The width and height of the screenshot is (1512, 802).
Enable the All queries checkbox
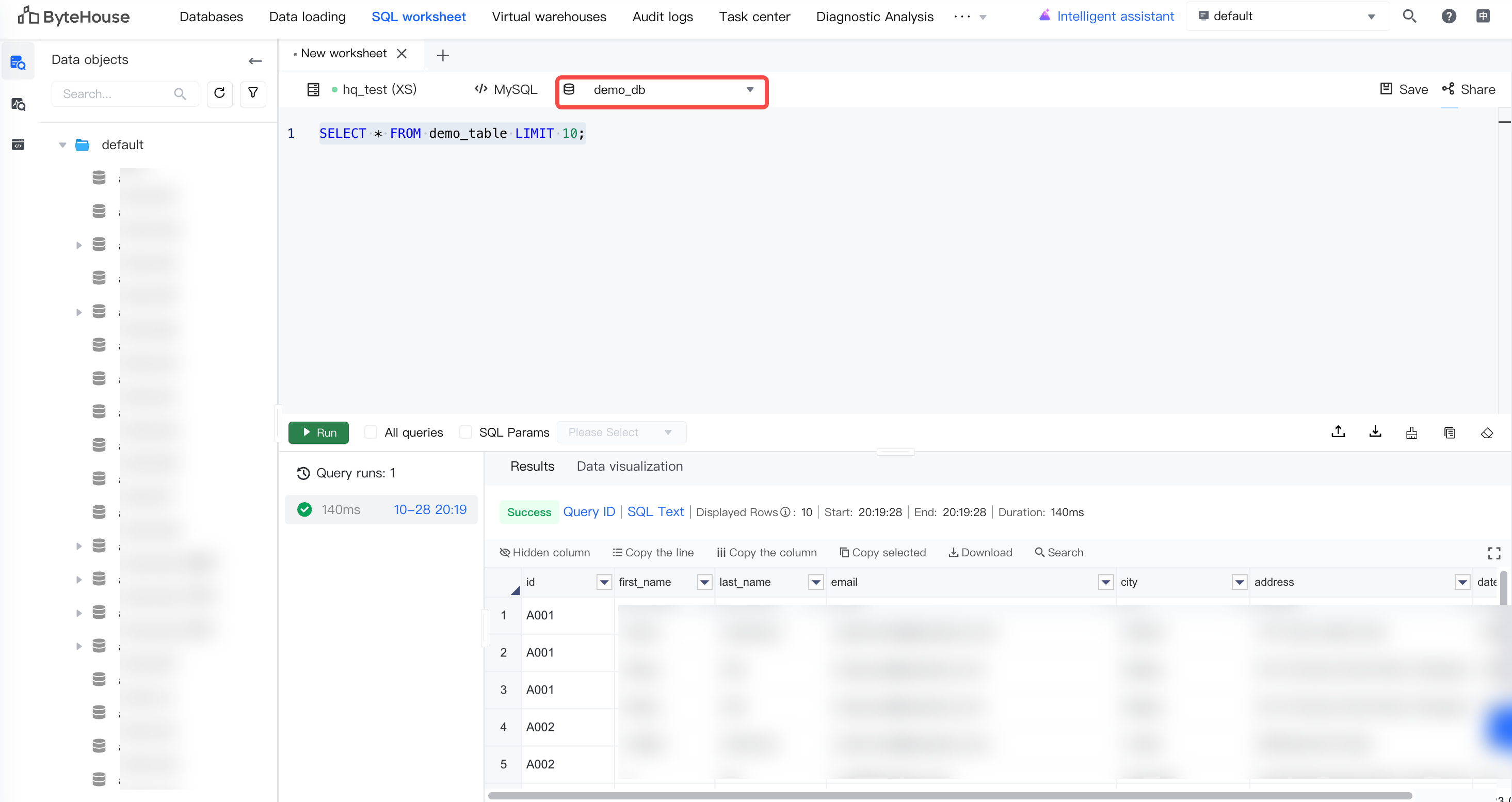pos(371,432)
